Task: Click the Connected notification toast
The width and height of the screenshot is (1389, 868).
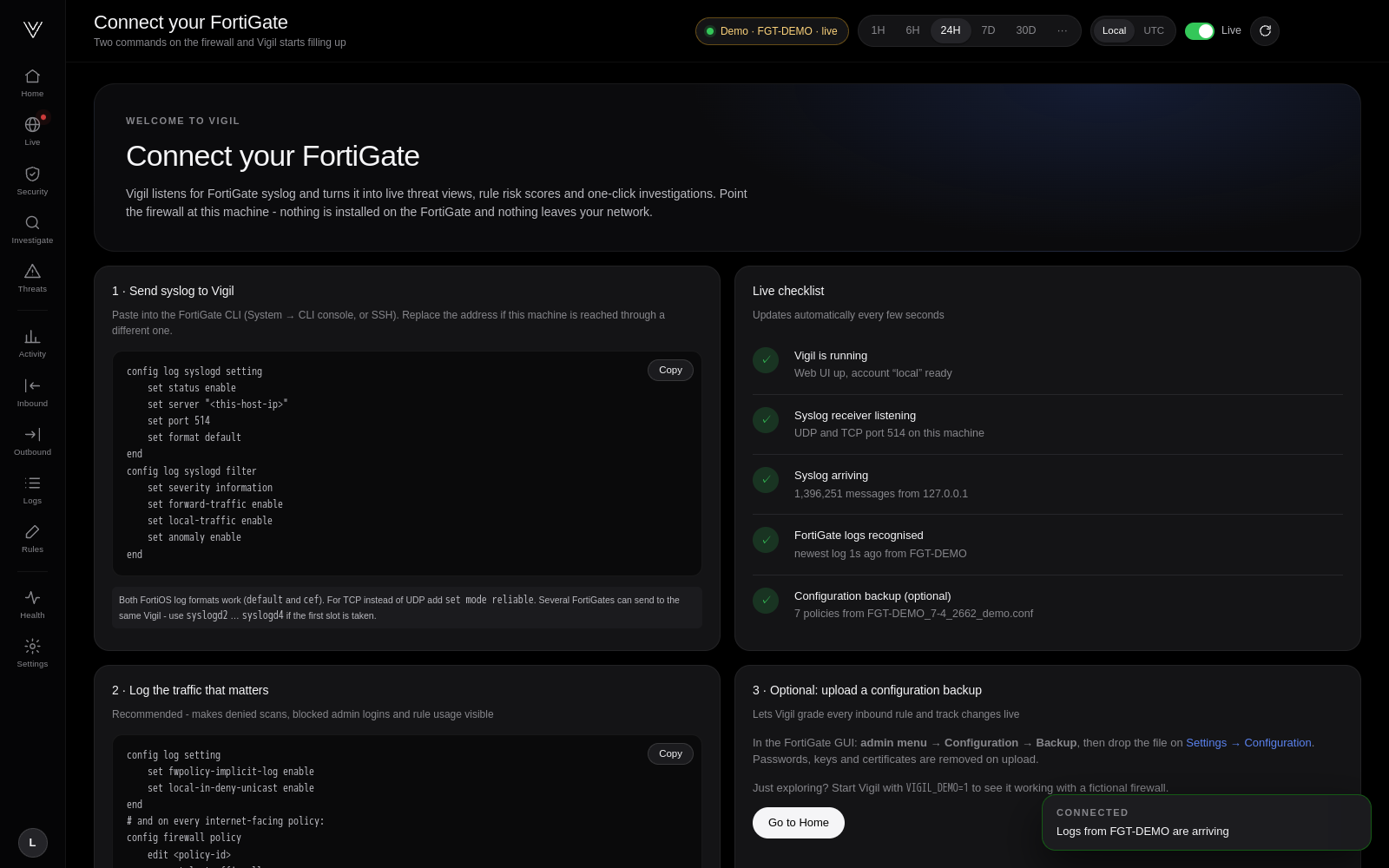Action: (1207, 823)
